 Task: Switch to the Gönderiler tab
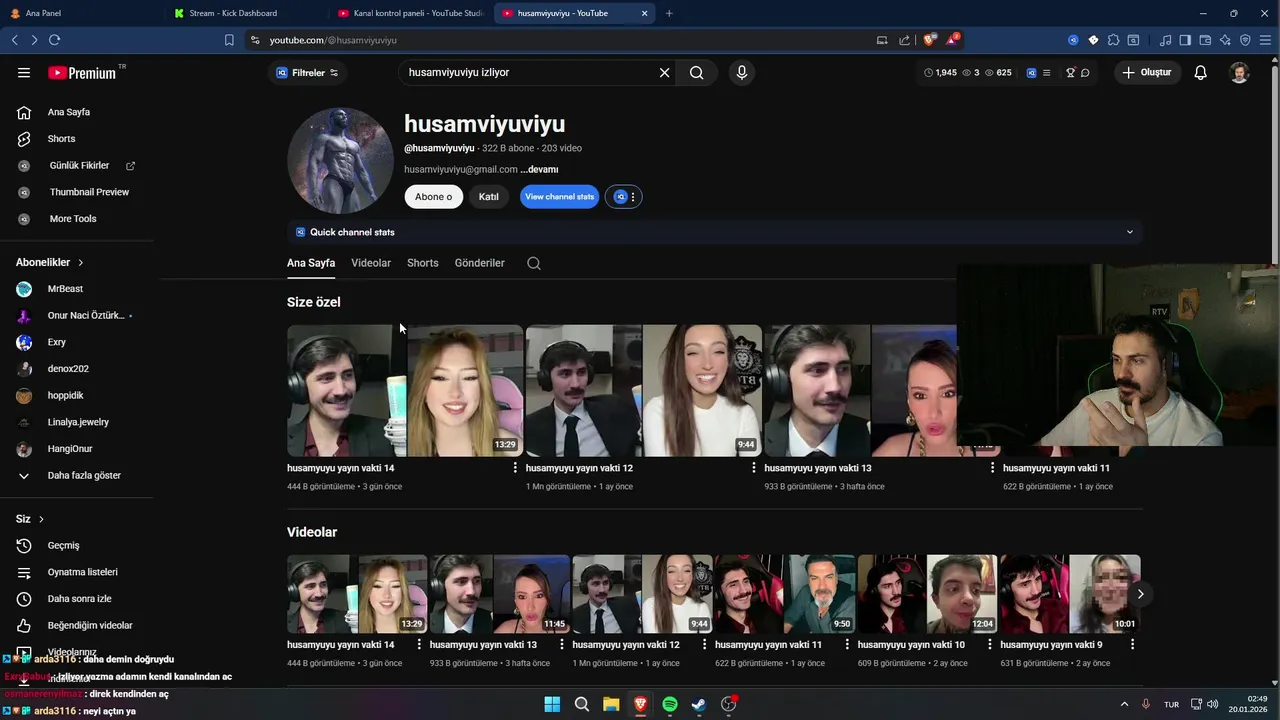(x=480, y=263)
